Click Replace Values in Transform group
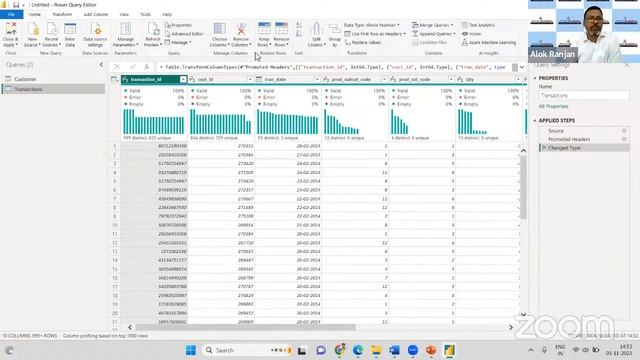The width and height of the screenshot is (640, 360). point(363,42)
